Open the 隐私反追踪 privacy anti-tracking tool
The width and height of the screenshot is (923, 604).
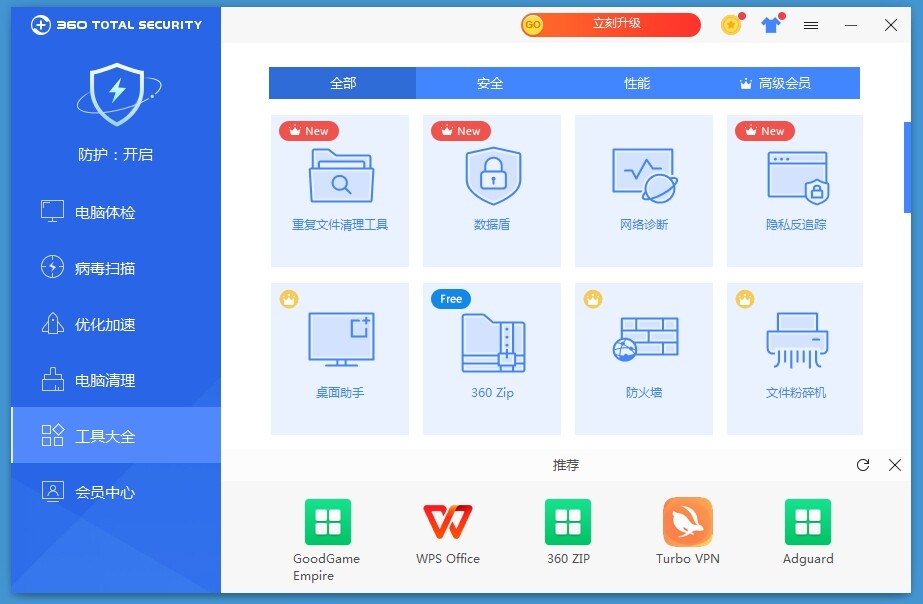click(796, 190)
